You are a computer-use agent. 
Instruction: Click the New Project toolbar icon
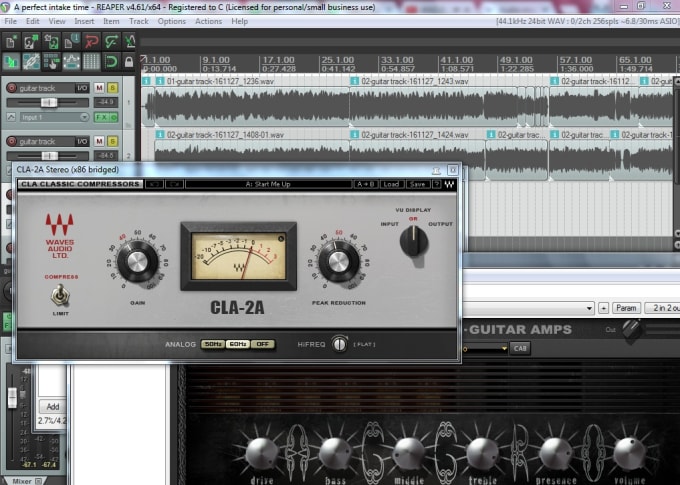click(10, 42)
